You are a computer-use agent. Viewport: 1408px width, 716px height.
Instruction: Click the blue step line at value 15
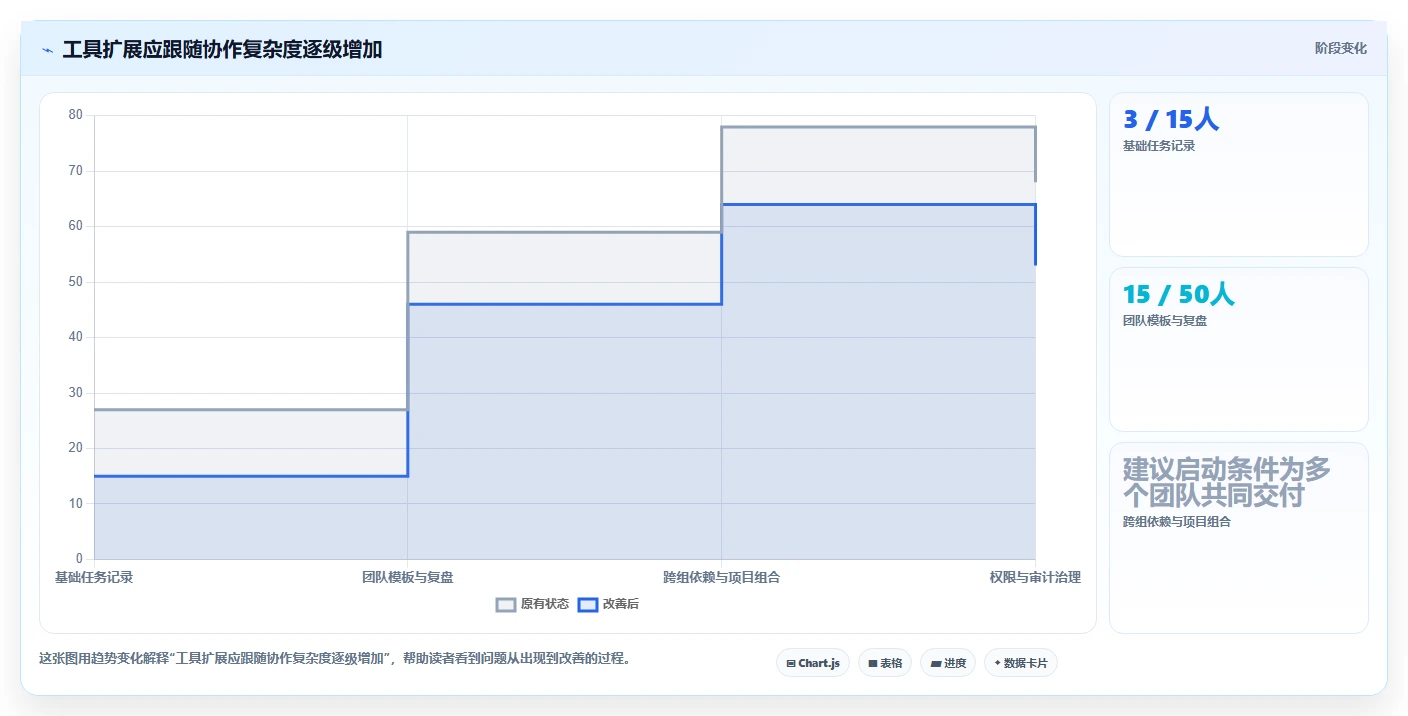(x=251, y=476)
